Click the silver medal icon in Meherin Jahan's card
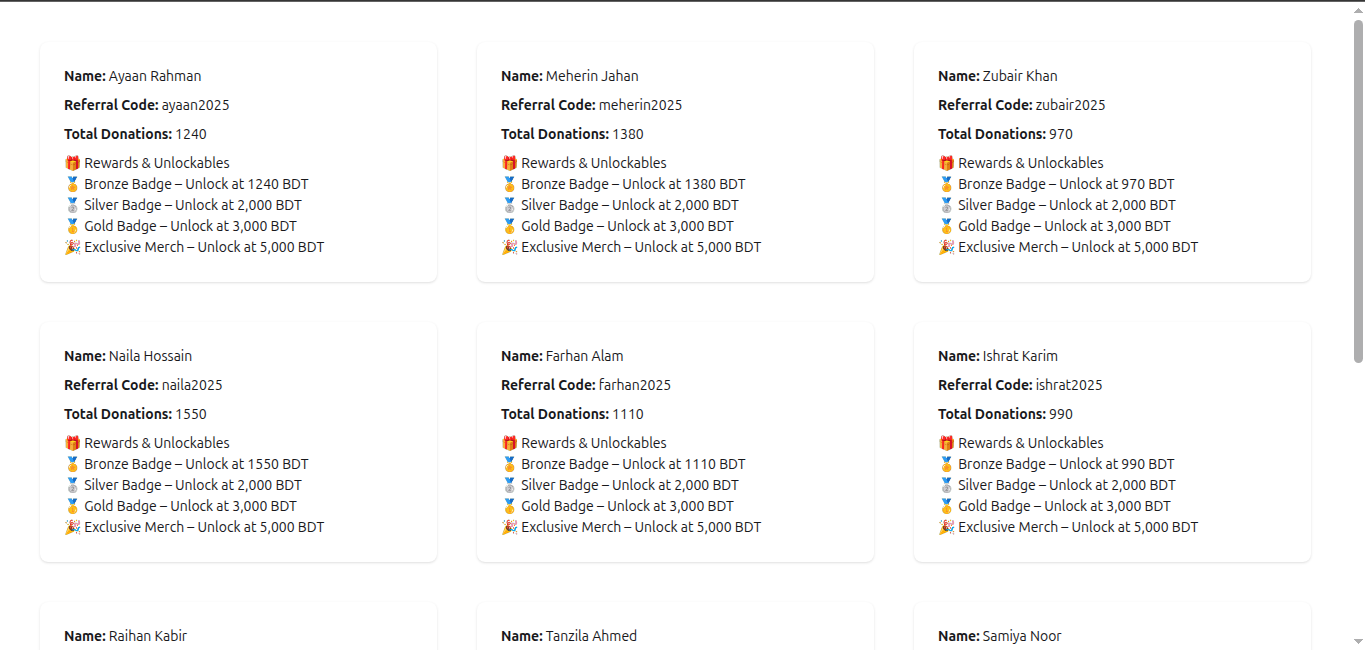This screenshot has width=1365, height=650. (x=509, y=205)
